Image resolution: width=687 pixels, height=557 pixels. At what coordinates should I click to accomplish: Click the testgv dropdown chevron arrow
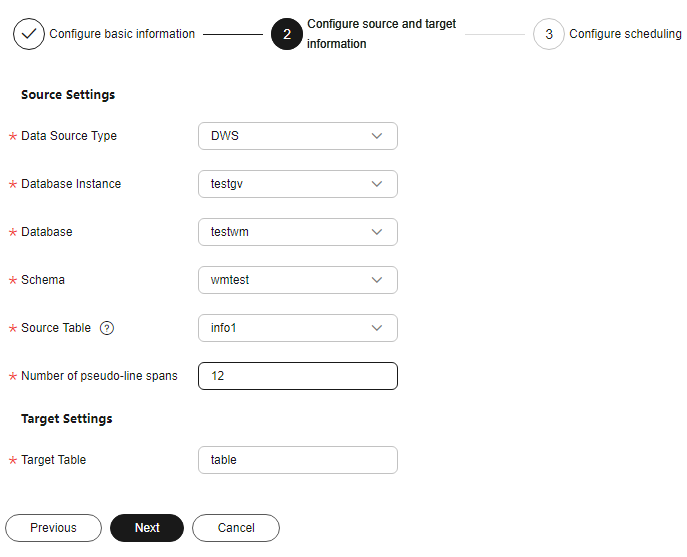[x=377, y=184]
